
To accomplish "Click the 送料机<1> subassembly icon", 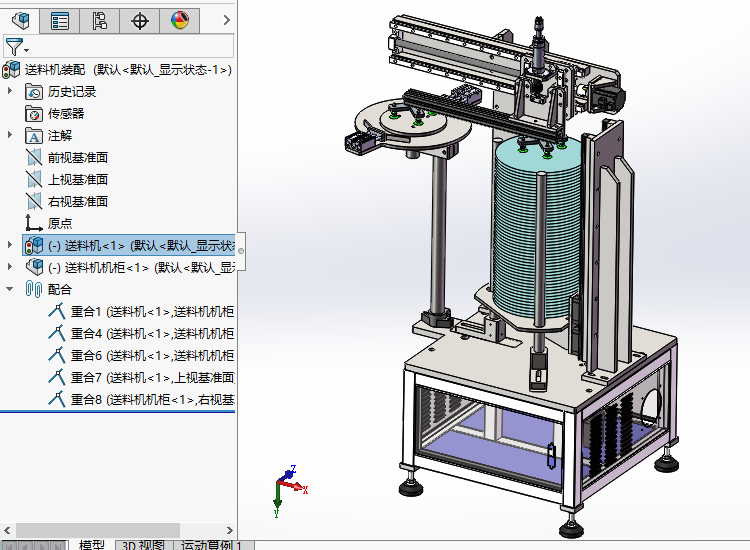I will point(34,245).
